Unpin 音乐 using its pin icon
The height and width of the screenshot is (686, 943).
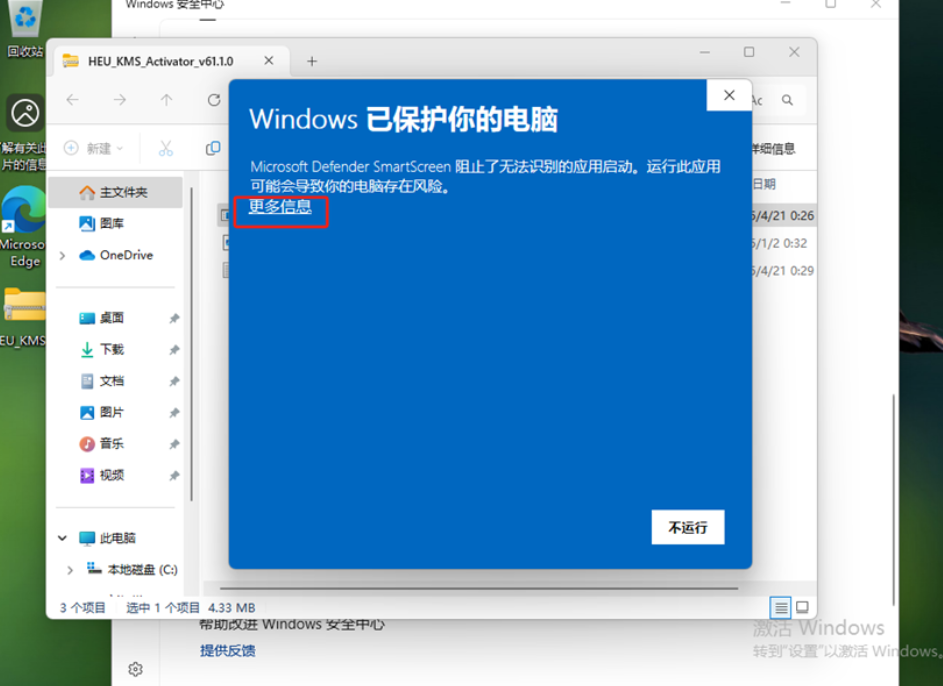coord(174,444)
